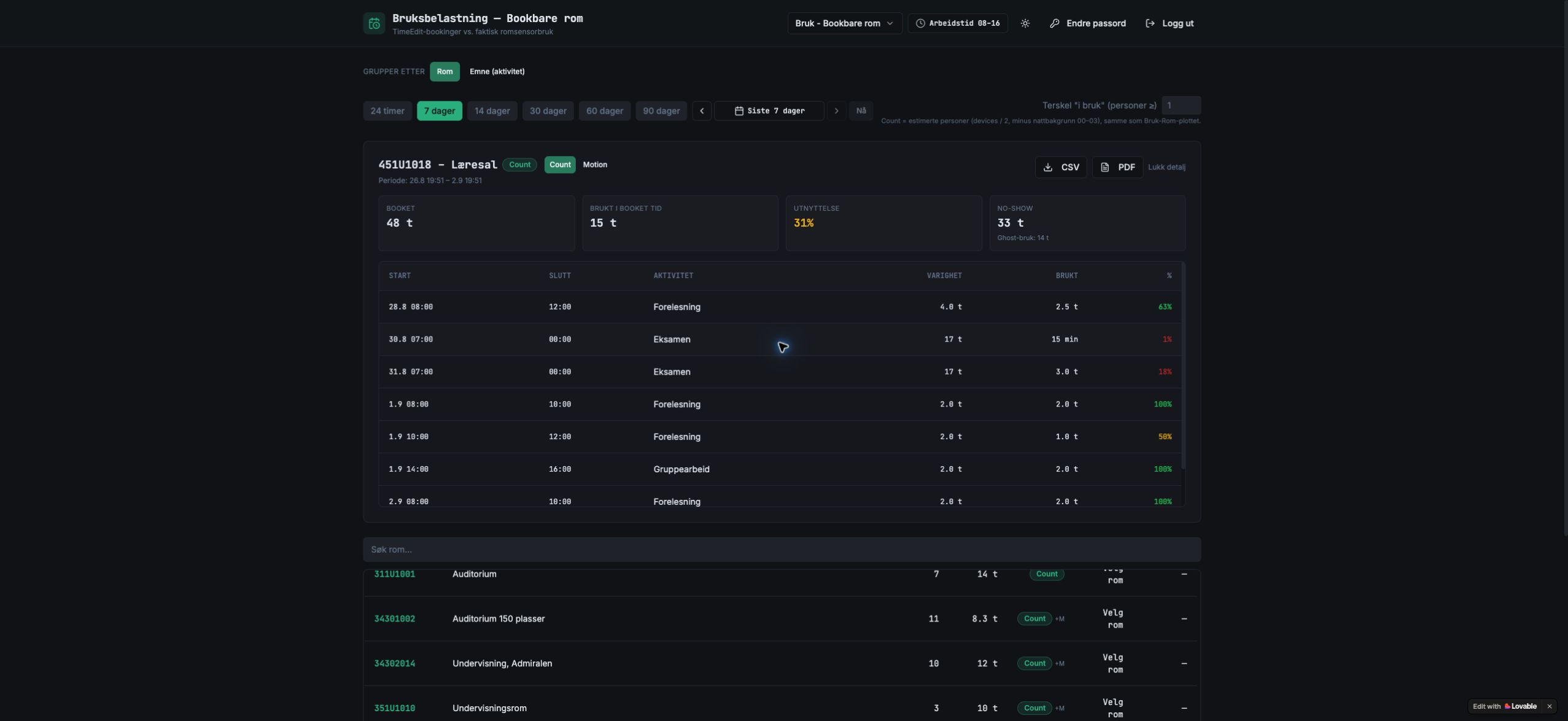Open room 311U1001 link
This screenshot has width=1568, height=721.
[x=394, y=574]
